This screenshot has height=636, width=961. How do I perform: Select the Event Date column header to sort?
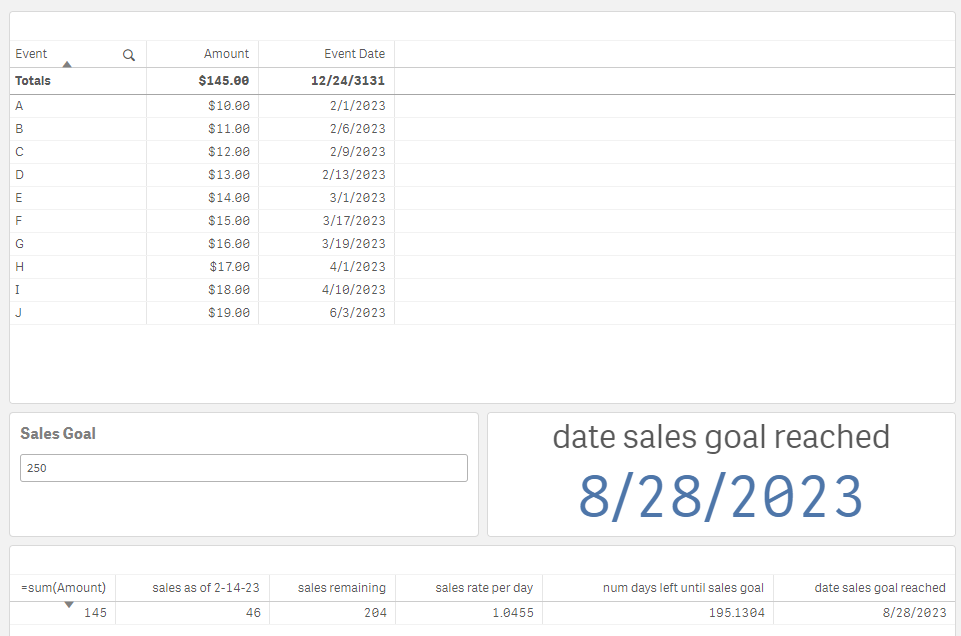click(354, 54)
